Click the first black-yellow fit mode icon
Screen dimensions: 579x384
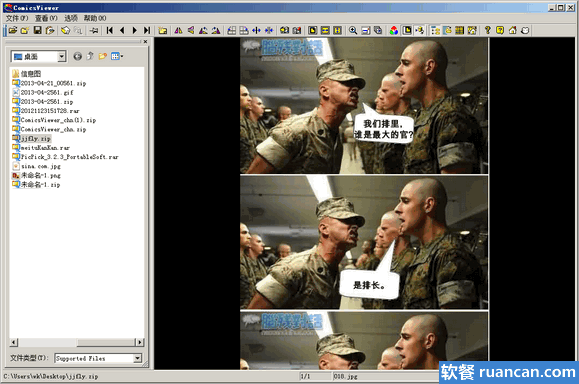[312, 30]
